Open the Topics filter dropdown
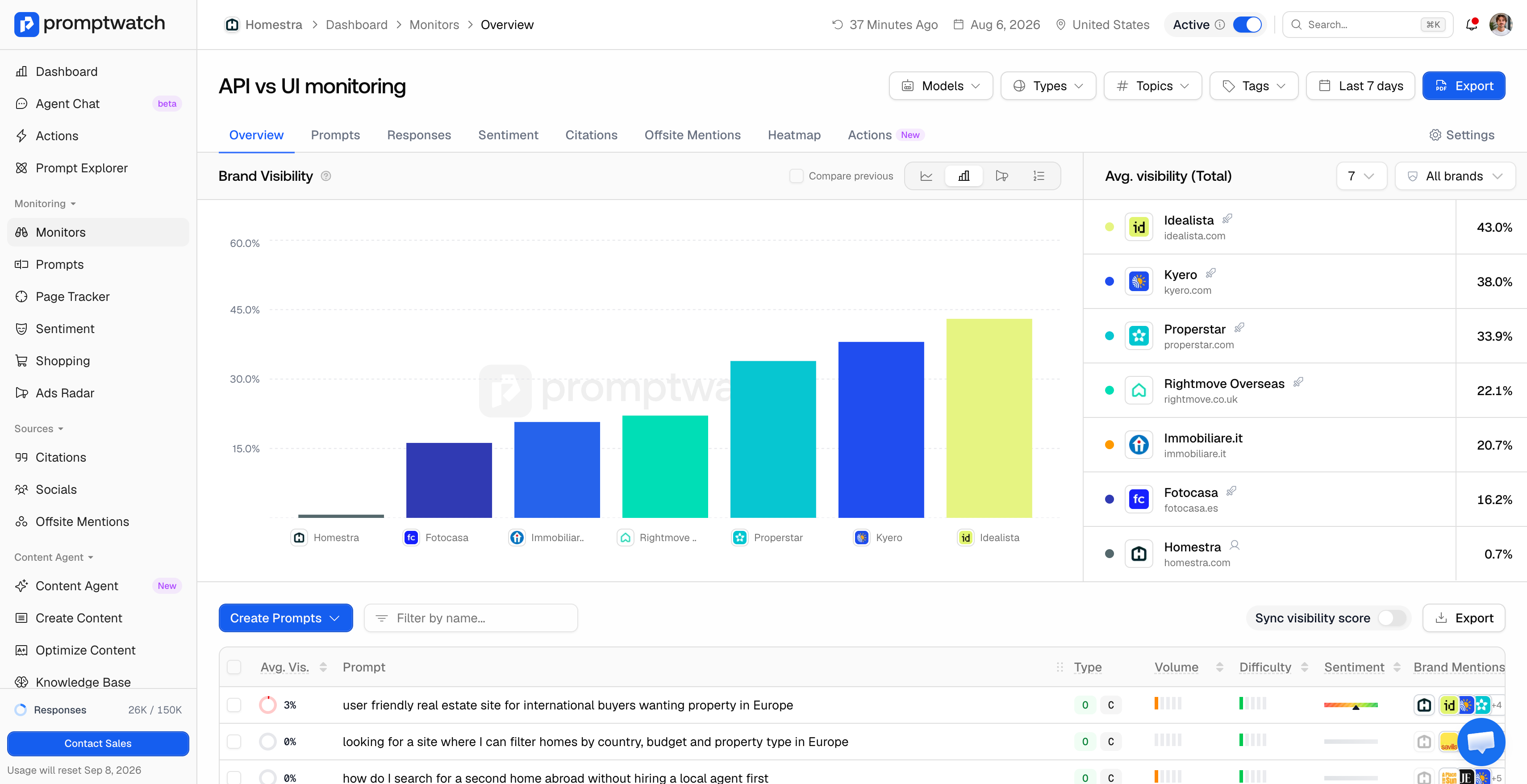 click(1152, 86)
